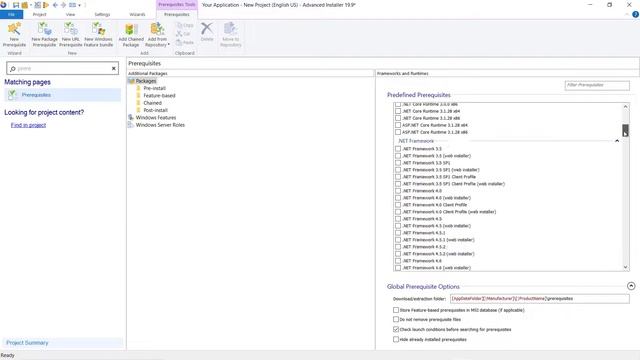Screen dimensions: 640x360
Task: Click the Windows Server Roles tree icon
Action: click(x=131, y=125)
